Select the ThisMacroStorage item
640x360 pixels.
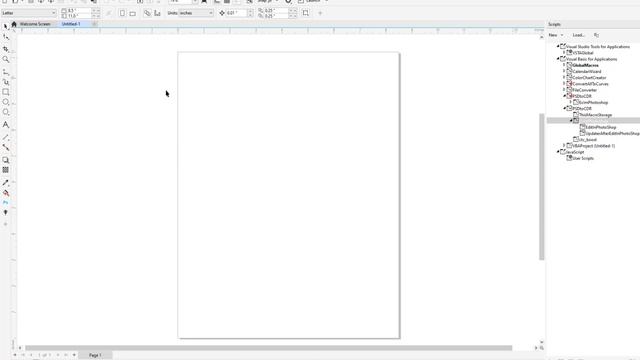595,115
